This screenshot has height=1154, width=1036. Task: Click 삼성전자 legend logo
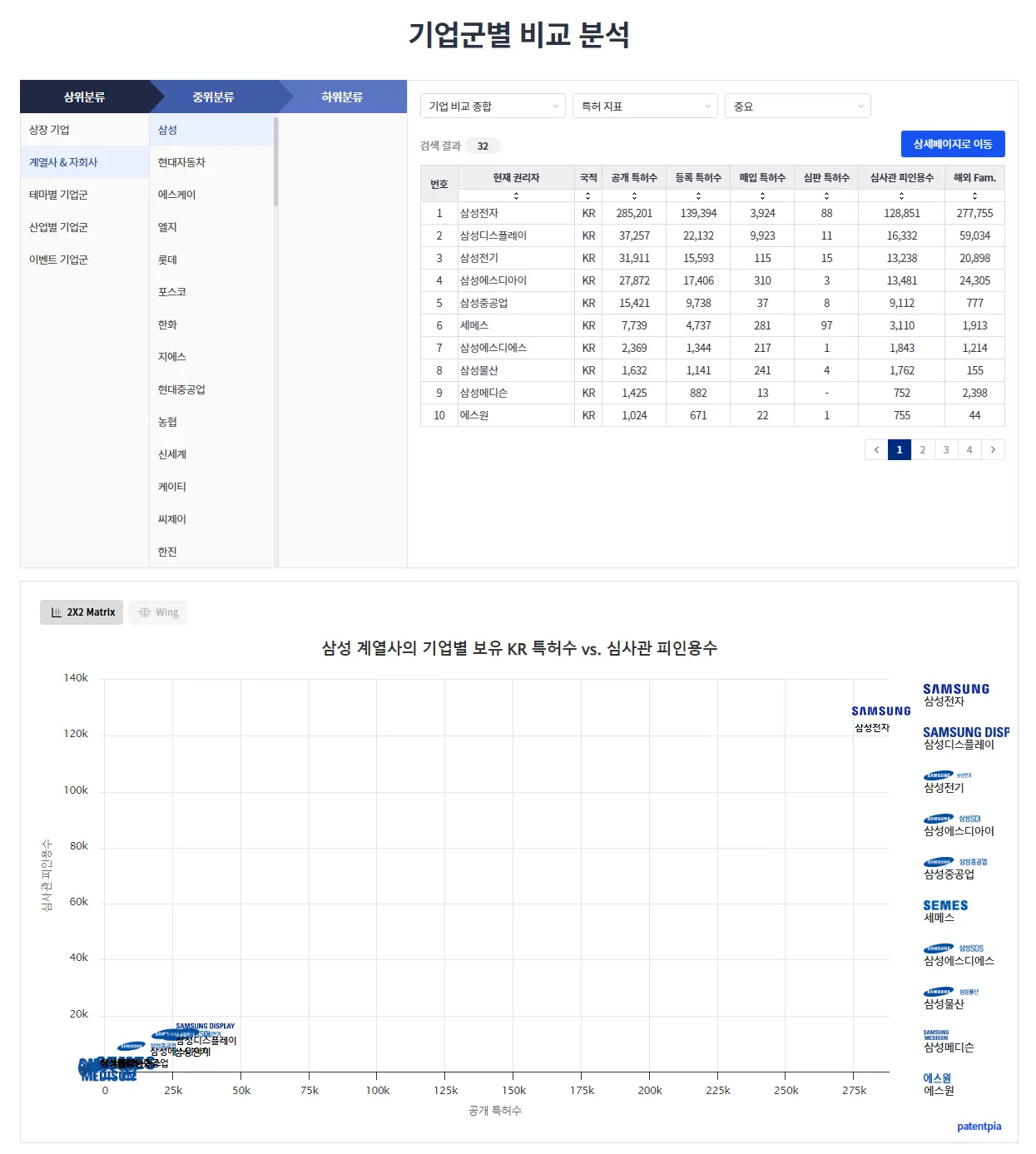(956, 689)
